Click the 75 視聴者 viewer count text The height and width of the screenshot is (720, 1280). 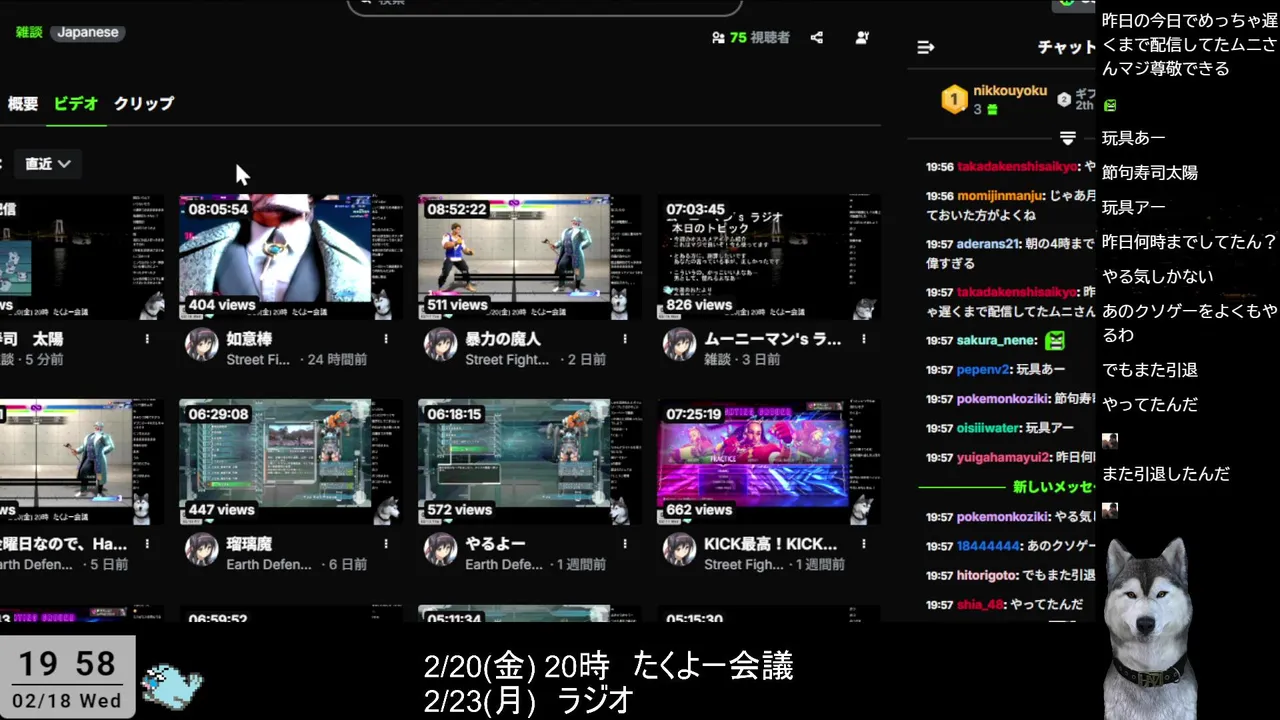[760, 38]
